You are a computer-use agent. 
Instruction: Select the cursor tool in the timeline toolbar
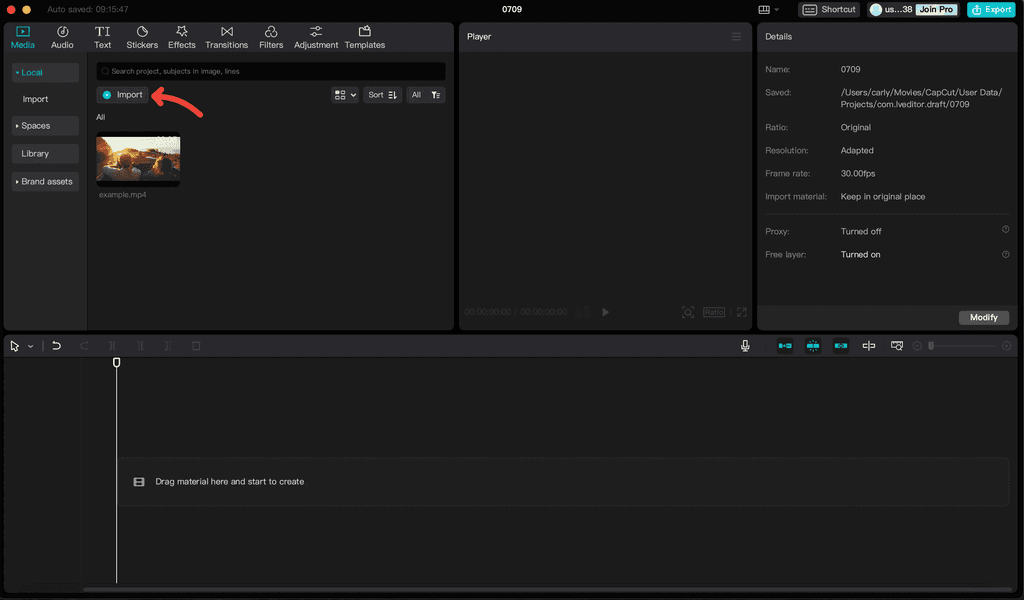(13, 345)
